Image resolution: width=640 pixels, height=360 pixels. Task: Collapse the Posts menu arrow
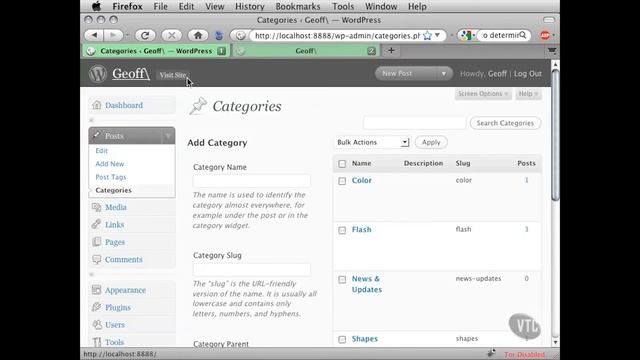(168, 136)
